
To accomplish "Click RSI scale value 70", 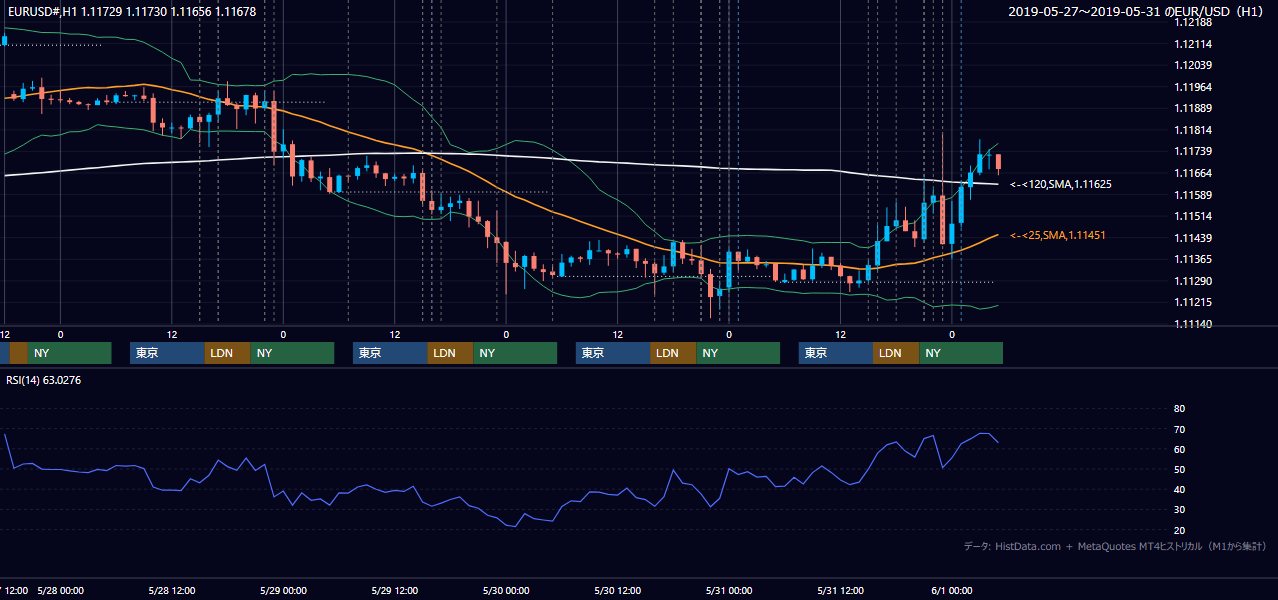I will point(1179,429).
